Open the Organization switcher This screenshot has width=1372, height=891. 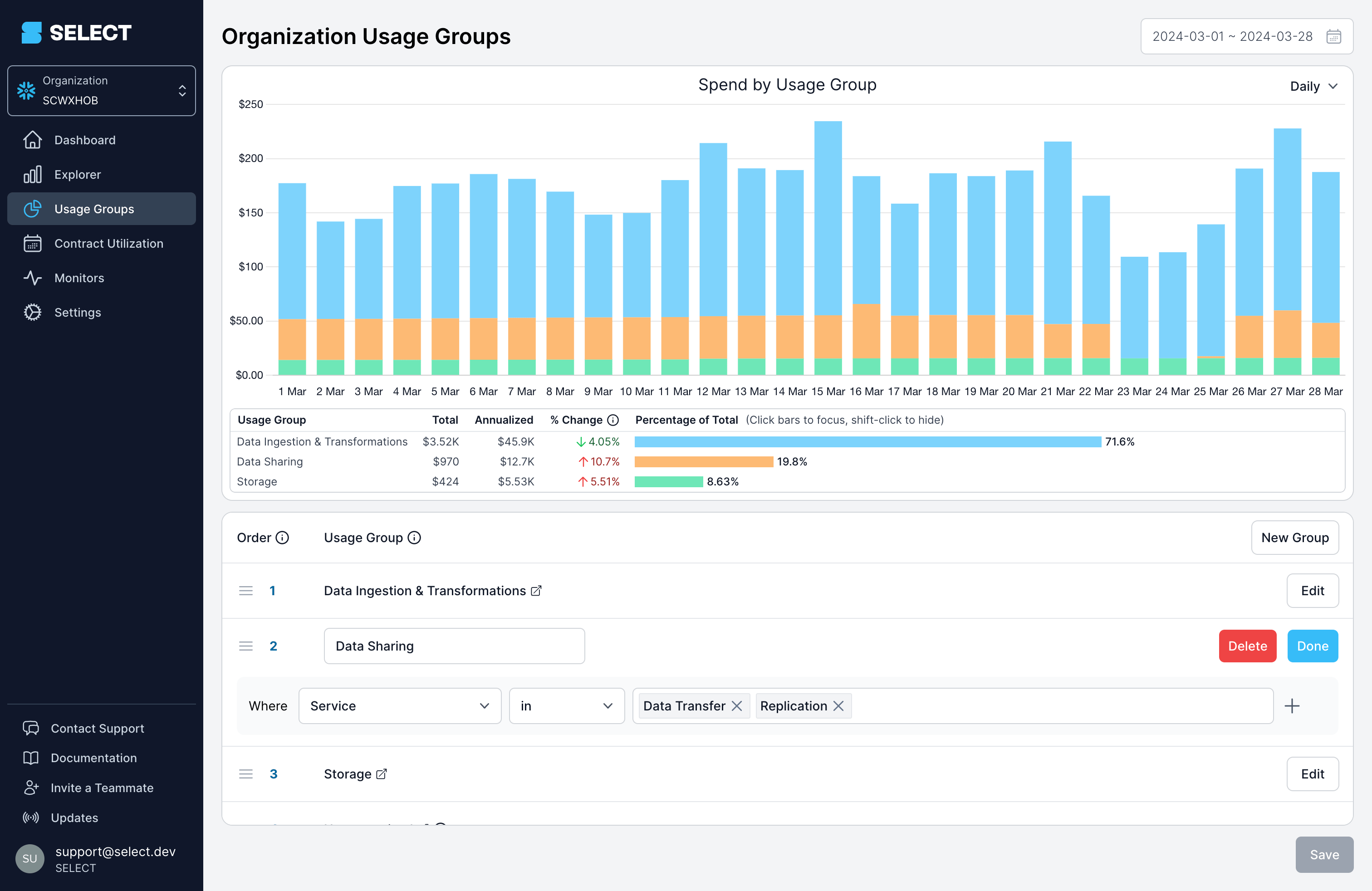tap(102, 90)
